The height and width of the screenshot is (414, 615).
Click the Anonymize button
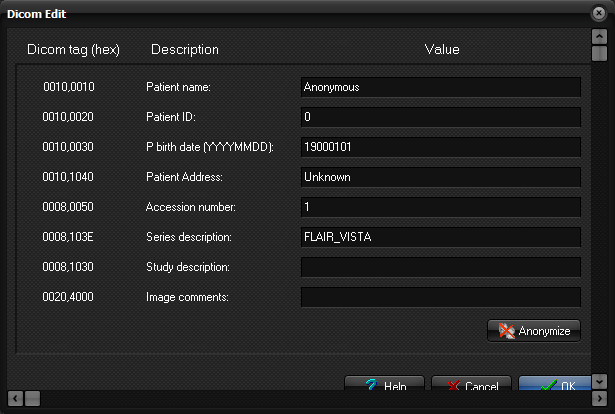click(x=533, y=331)
